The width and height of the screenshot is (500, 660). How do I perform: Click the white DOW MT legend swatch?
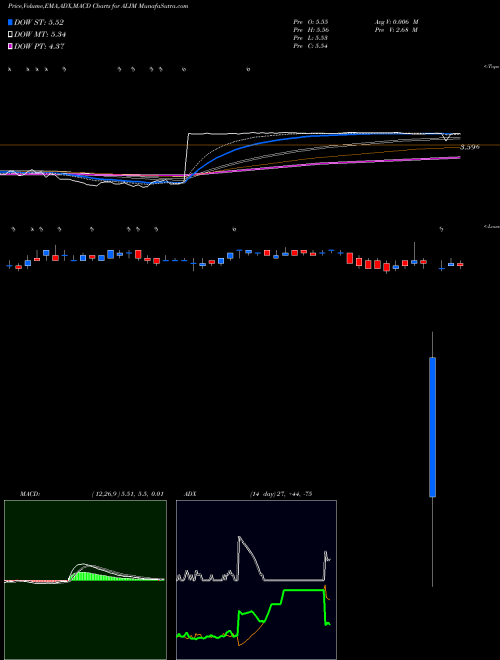(x=10, y=34)
